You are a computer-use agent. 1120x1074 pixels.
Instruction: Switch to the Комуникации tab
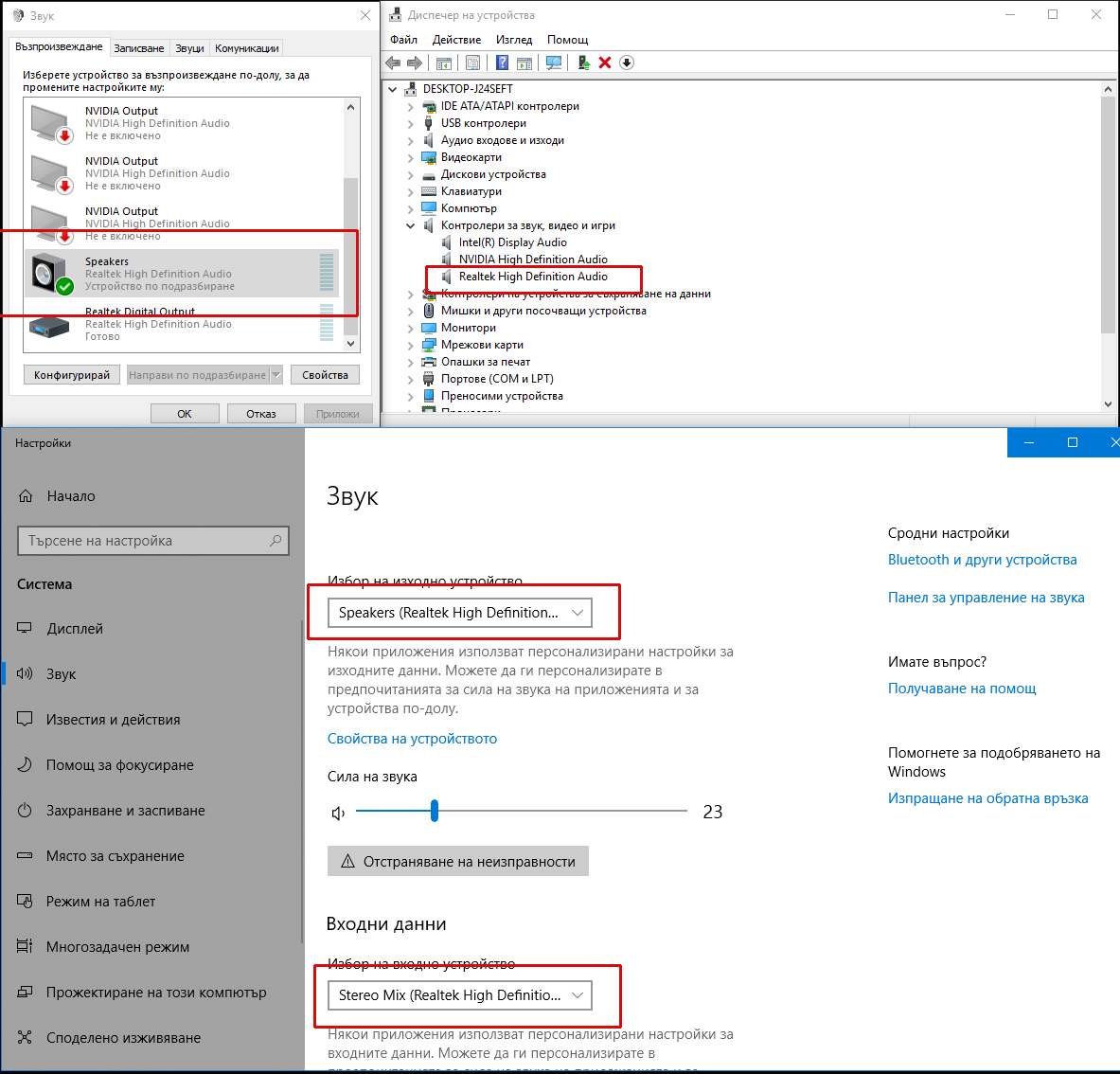(x=247, y=48)
